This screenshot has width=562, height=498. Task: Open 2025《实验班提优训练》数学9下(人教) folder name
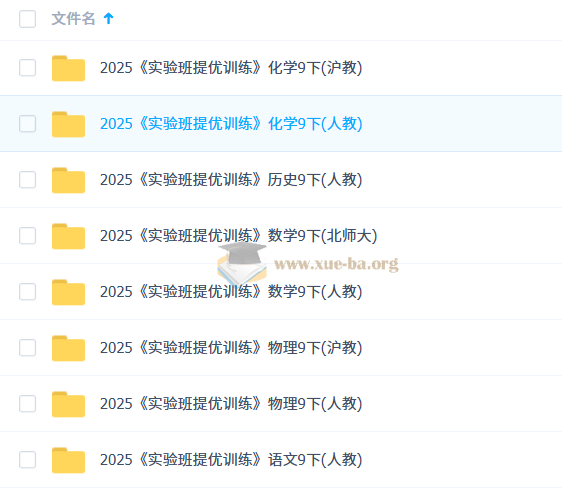pyautogui.click(x=231, y=291)
